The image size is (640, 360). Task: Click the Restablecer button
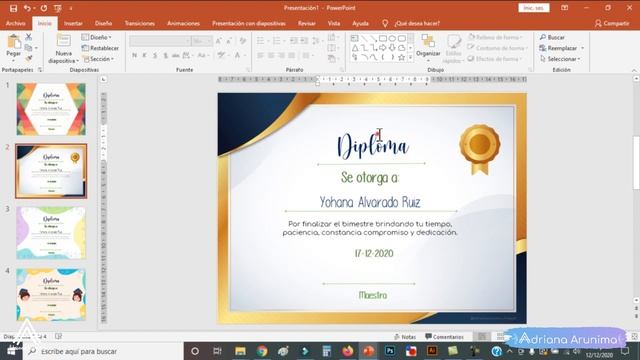100,48
